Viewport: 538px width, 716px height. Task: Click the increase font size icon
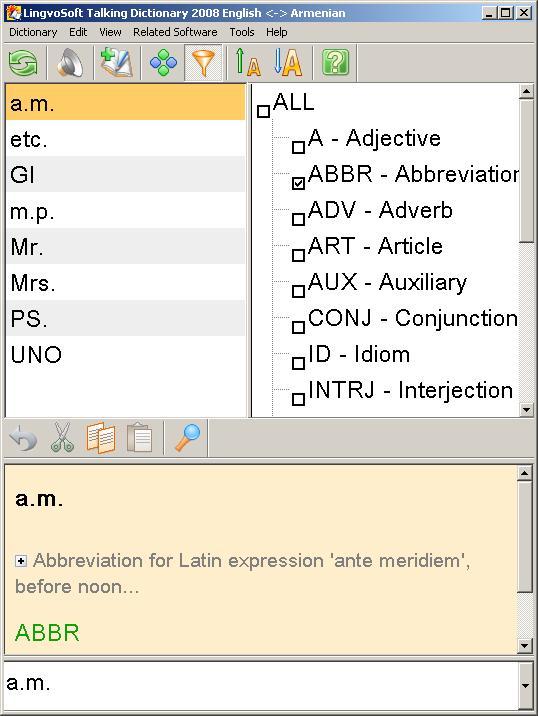247,63
